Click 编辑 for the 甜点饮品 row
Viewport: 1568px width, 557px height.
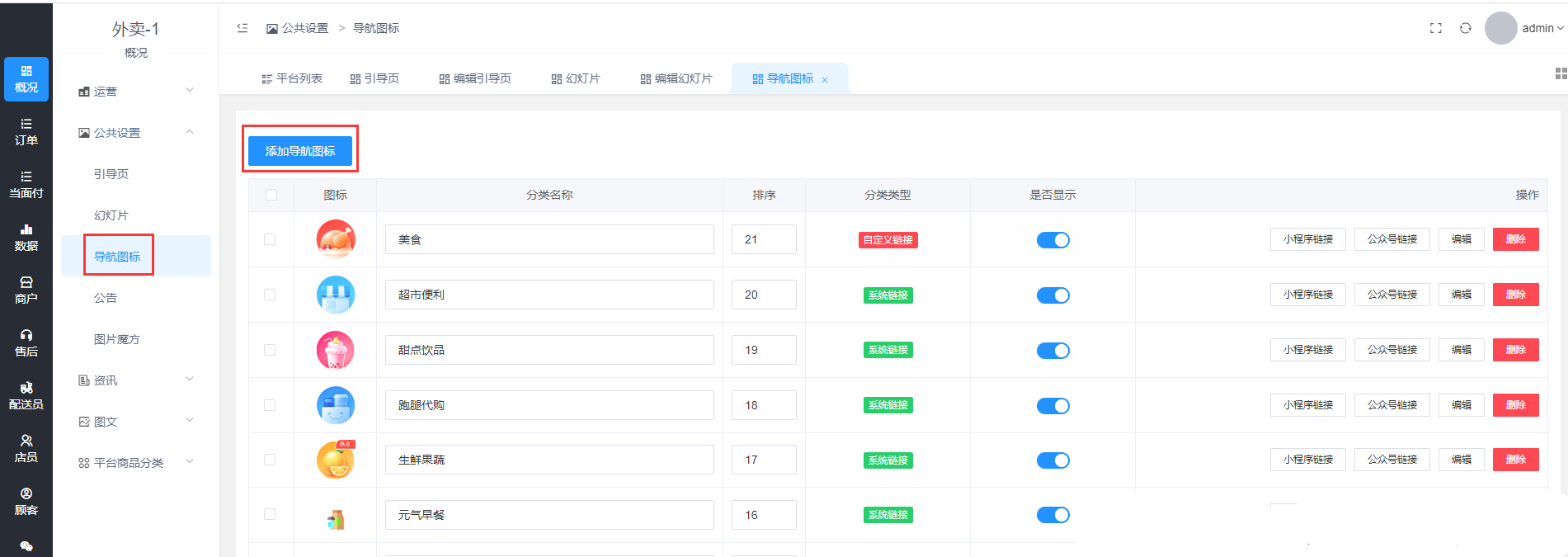click(1462, 350)
